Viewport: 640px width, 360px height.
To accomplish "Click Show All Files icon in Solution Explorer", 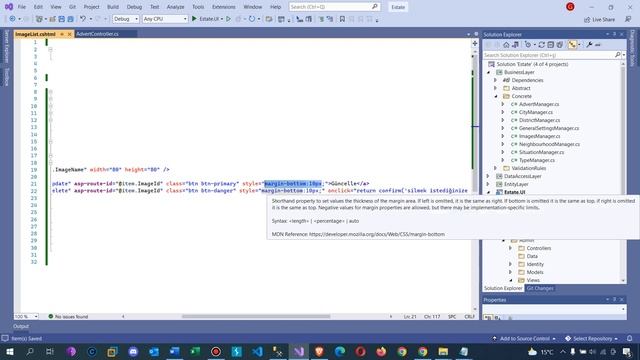I will [560, 44].
